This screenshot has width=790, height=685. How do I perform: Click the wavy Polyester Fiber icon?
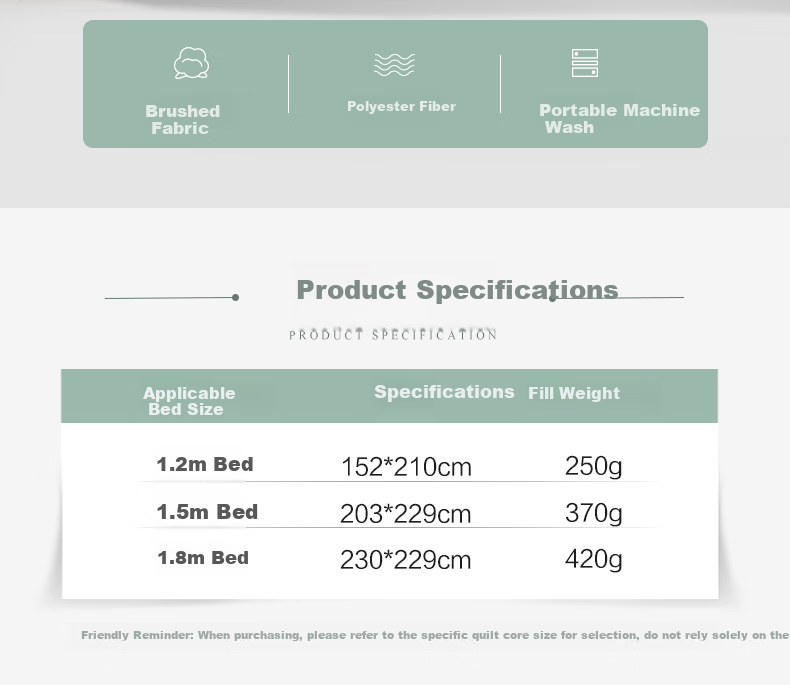[394, 64]
